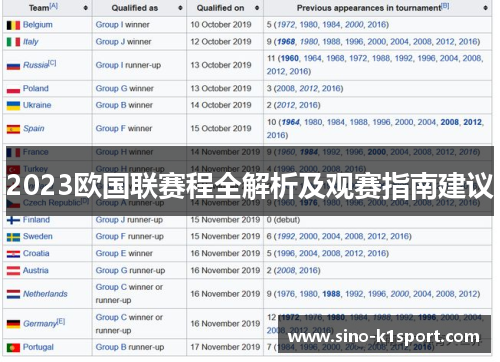Screen dimensions: 500x362
Task: Follow the Group F link in Sweden row
Action: coord(111,236)
